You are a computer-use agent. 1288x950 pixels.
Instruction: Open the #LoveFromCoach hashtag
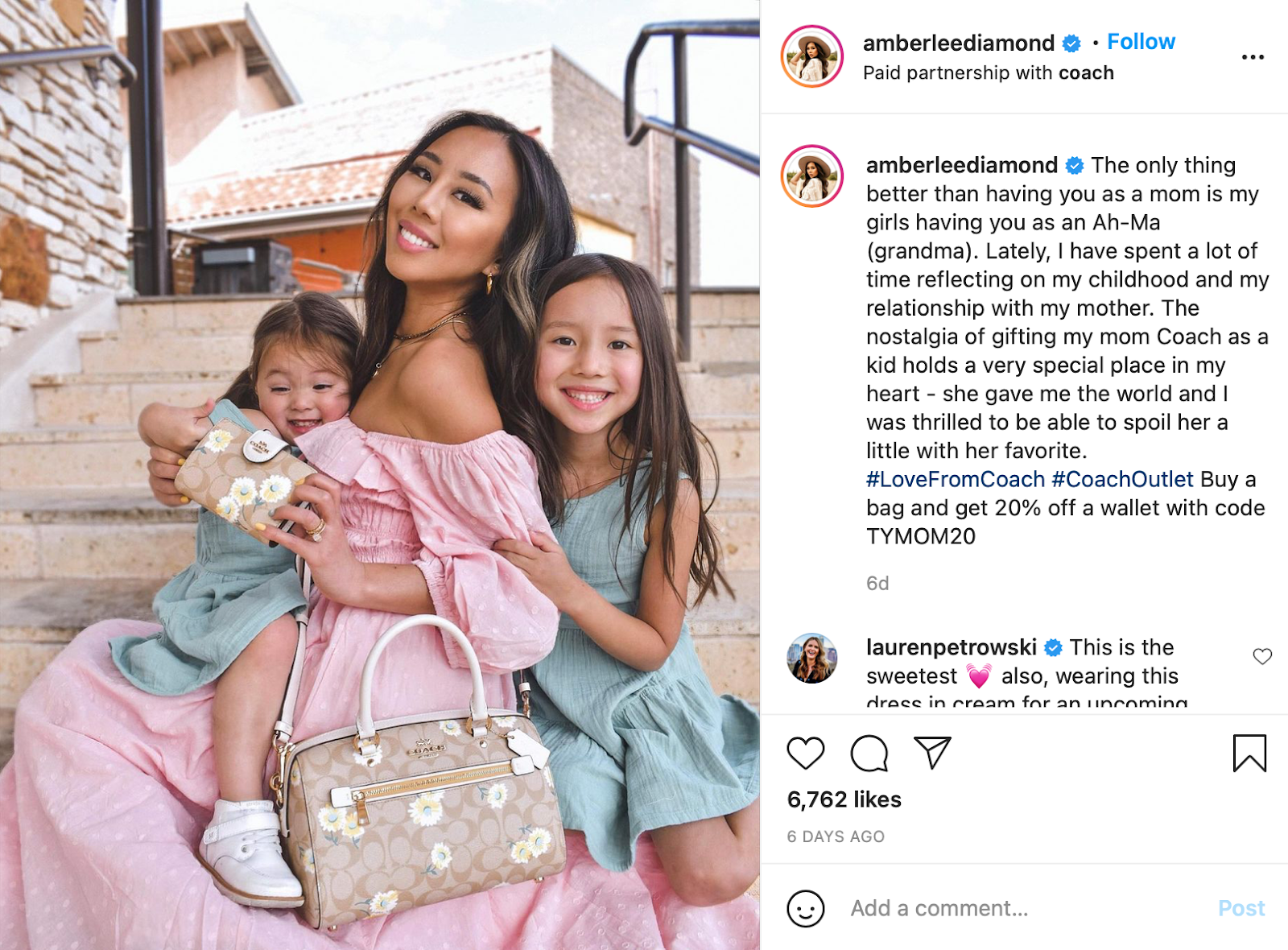[956, 479]
